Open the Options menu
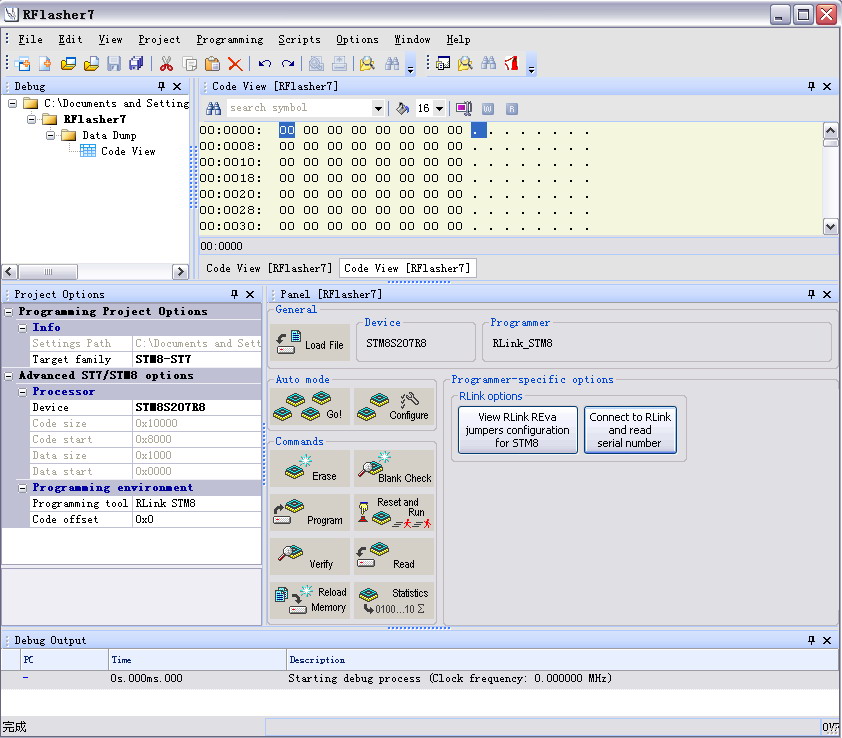Image resolution: width=842 pixels, height=738 pixels. coord(357,39)
